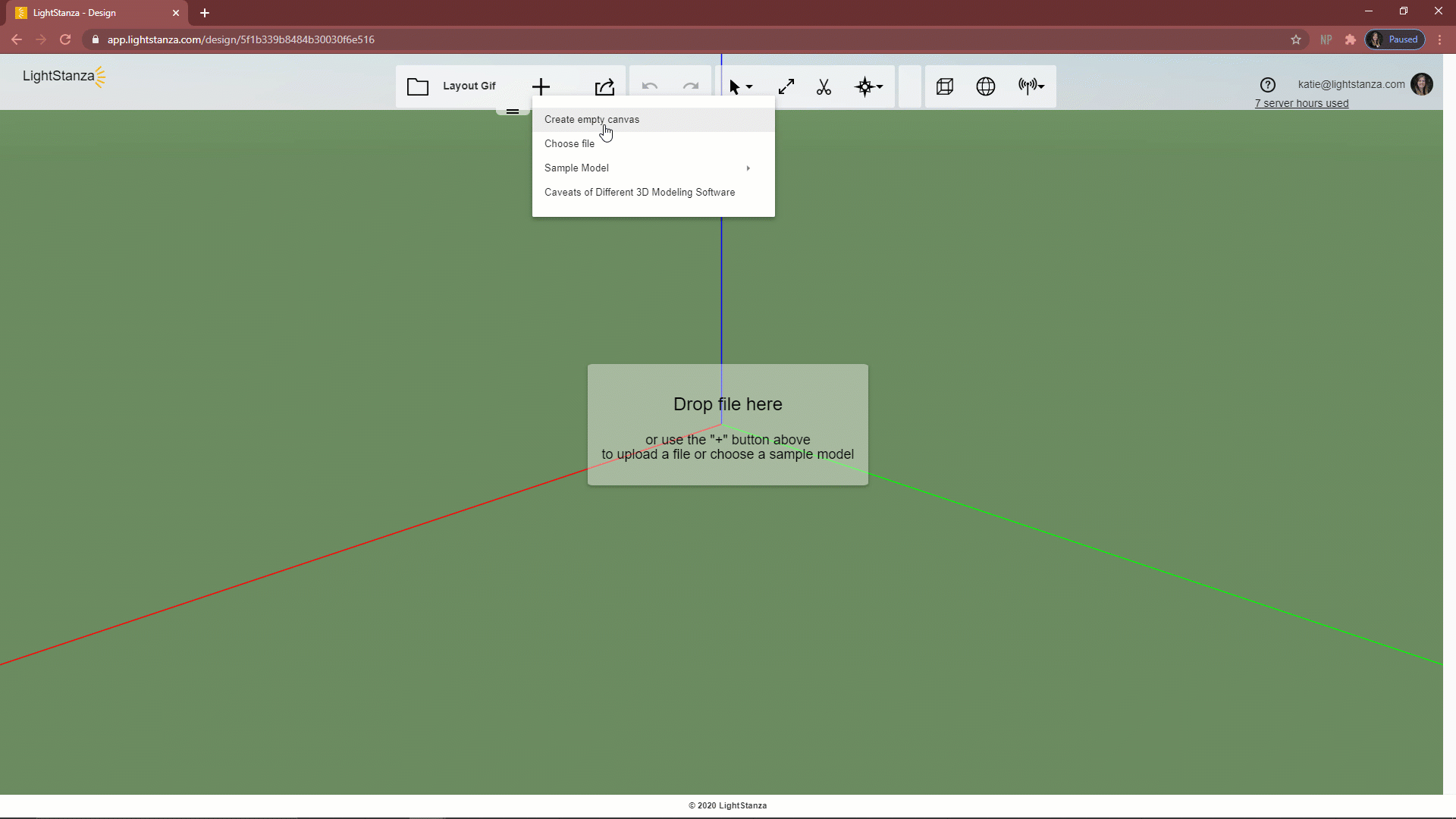This screenshot has height=819, width=1456.
Task: Open the projects folder icon
Action: [418, 86]
